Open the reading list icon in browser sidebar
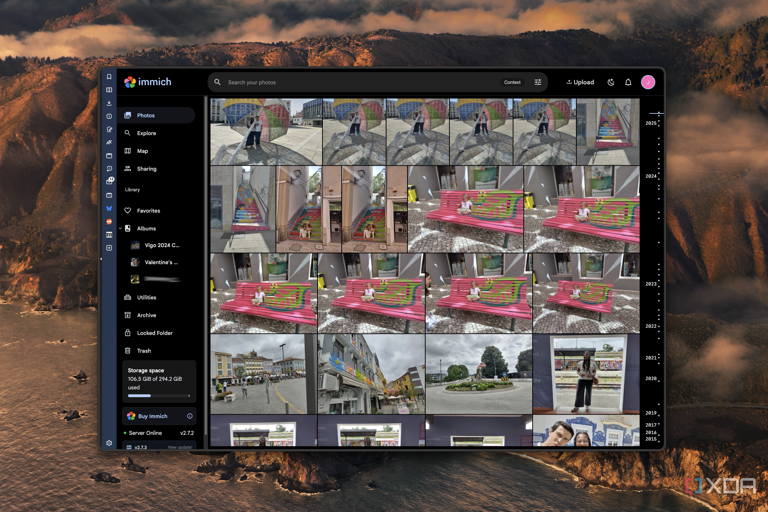Viewport: 768px width, 512px height. (x=109, y=90)
